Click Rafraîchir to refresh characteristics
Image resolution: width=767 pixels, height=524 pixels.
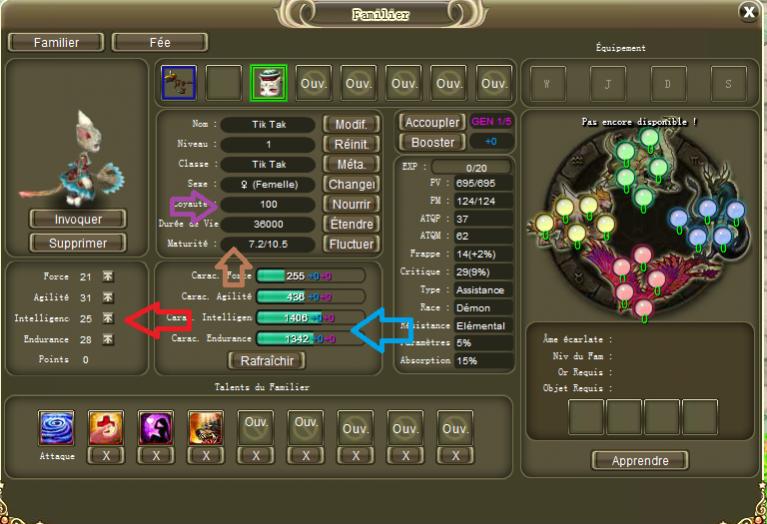pyautogui.click(x=267, y=361)
